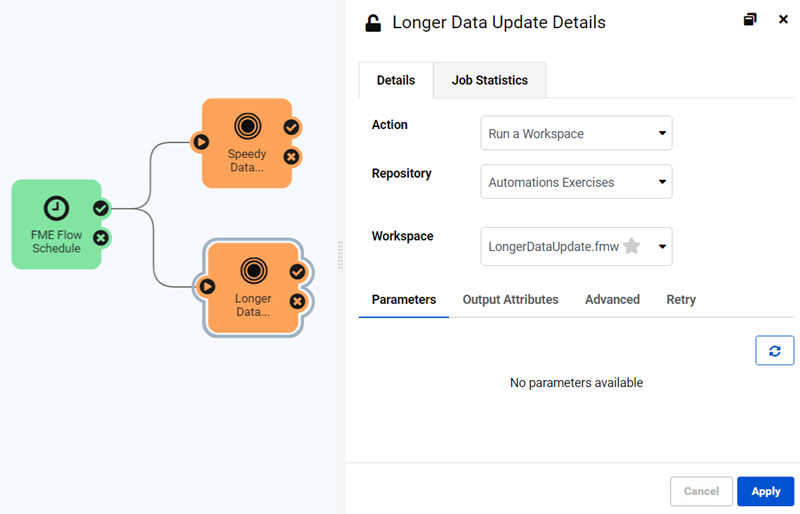Expand the Repository dropdown Automations Exercises
The width and height of the screenshot is (800, 514).
click(576, 182)
